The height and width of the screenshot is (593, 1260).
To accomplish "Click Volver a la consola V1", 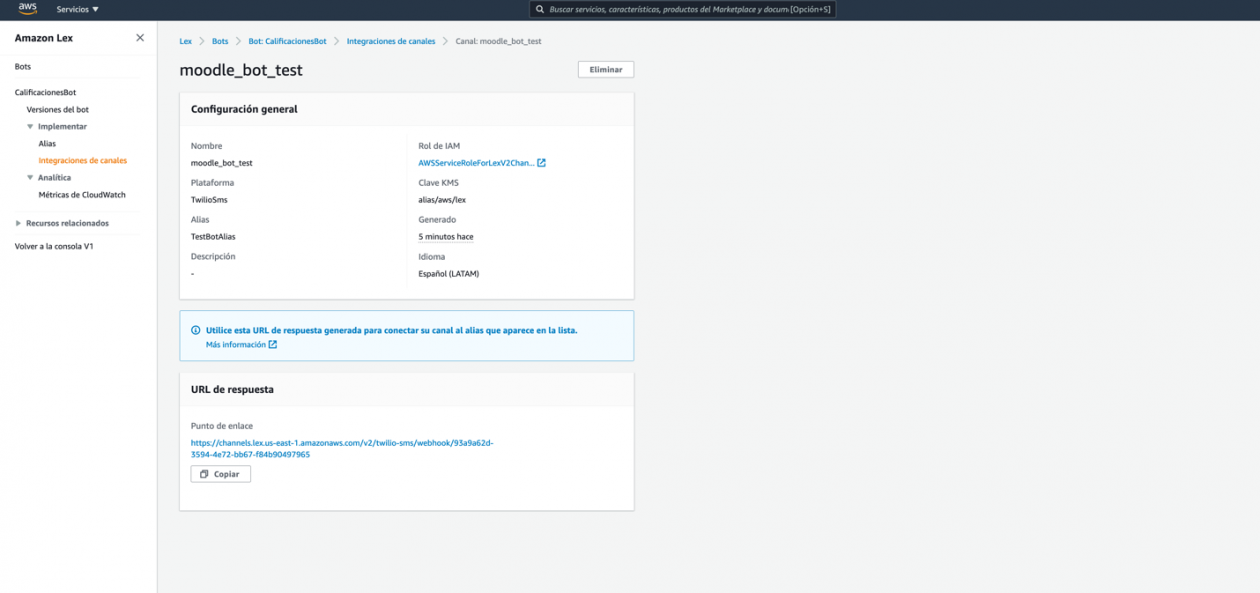I will point(54,246).
